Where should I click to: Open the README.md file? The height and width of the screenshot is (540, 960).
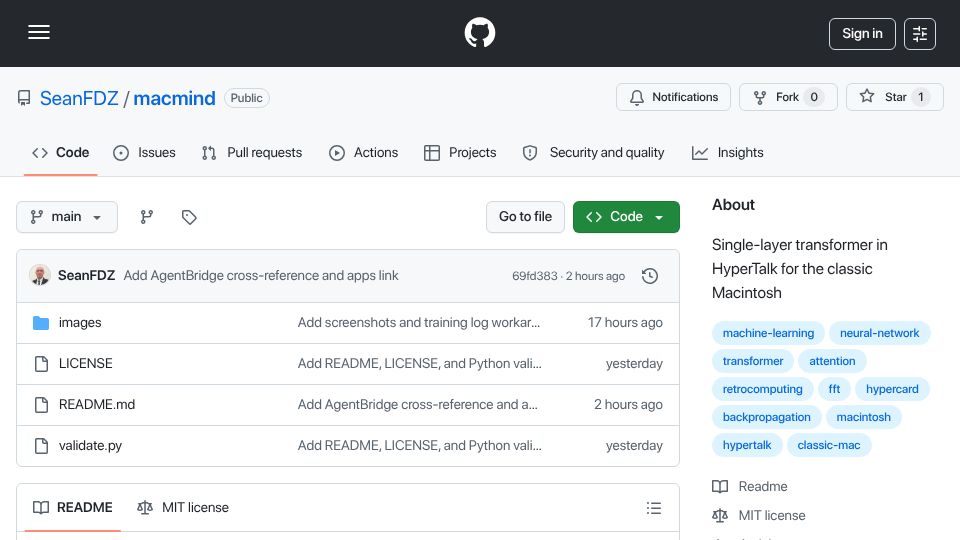coord(97,405)
